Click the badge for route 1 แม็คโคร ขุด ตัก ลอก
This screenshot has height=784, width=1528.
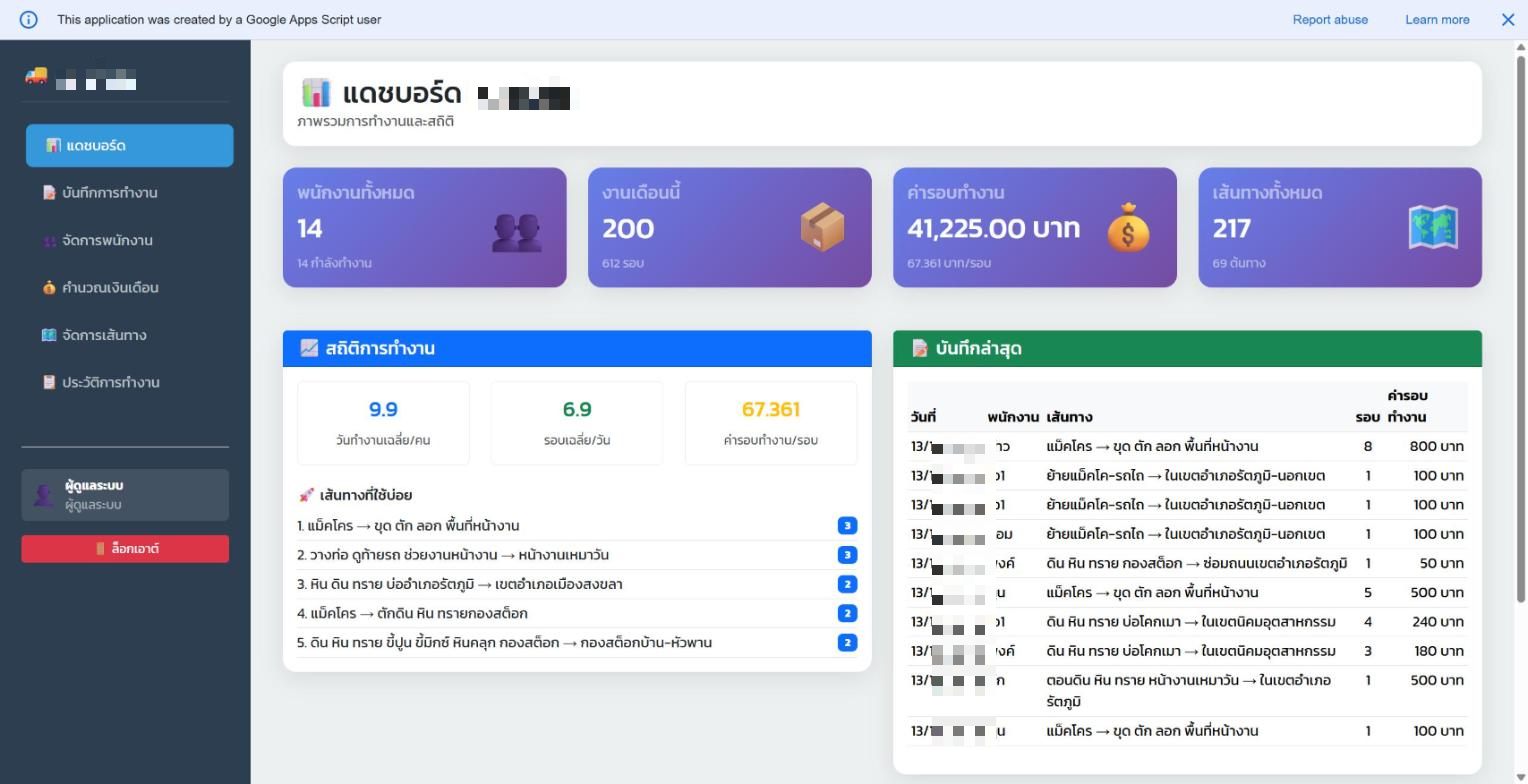[847, 525]
